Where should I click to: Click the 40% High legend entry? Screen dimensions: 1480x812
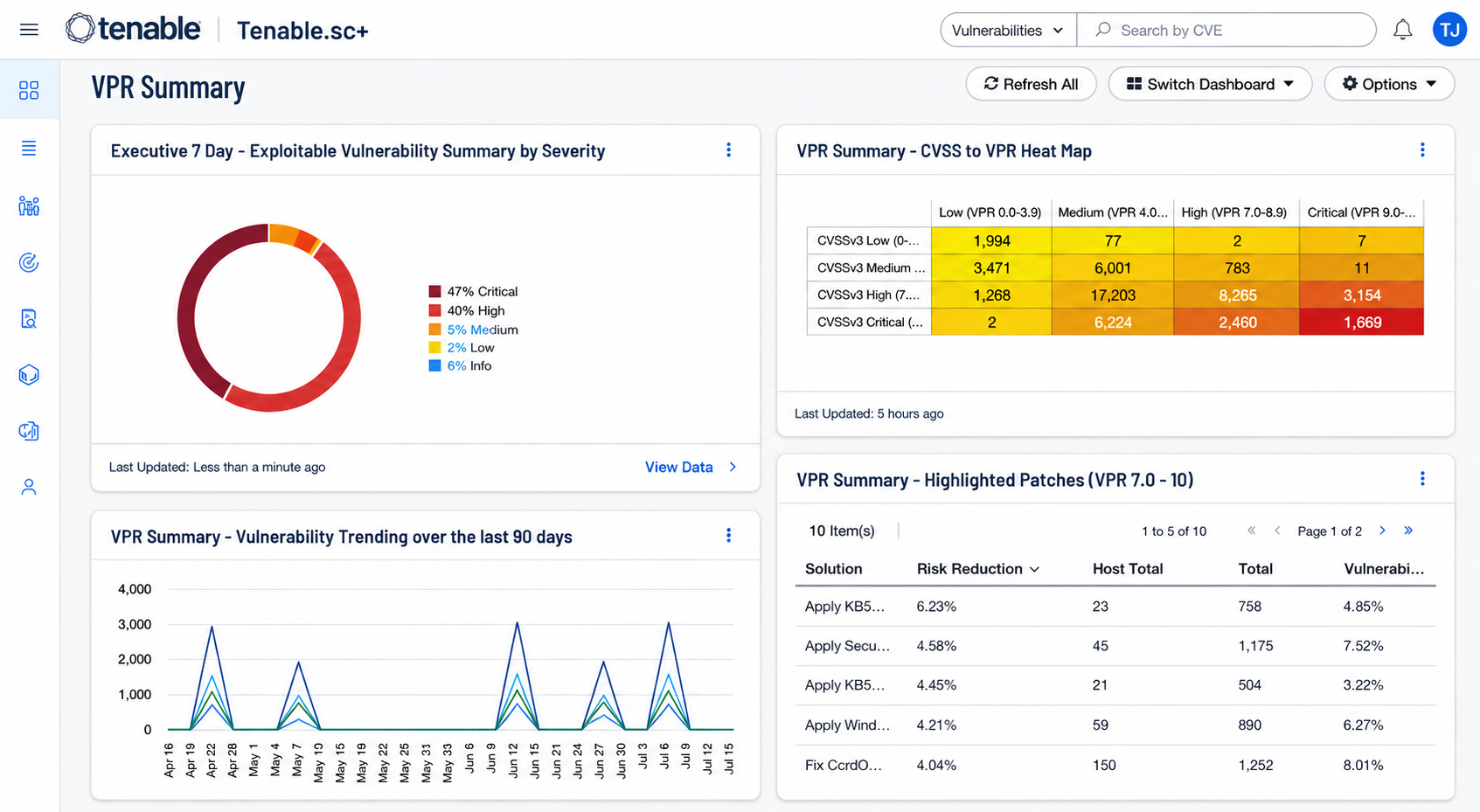[467, 310]
